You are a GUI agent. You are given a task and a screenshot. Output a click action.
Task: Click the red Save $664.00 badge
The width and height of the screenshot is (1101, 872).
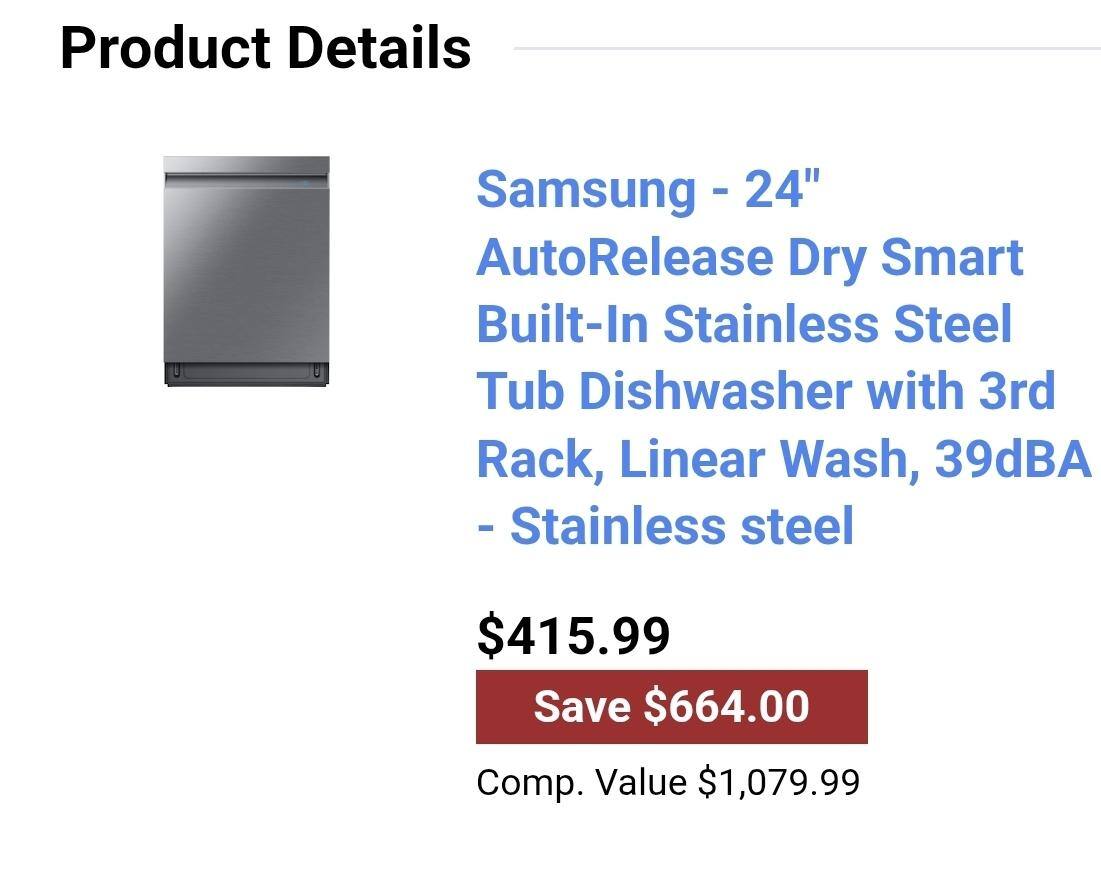(x=671, y=707)
